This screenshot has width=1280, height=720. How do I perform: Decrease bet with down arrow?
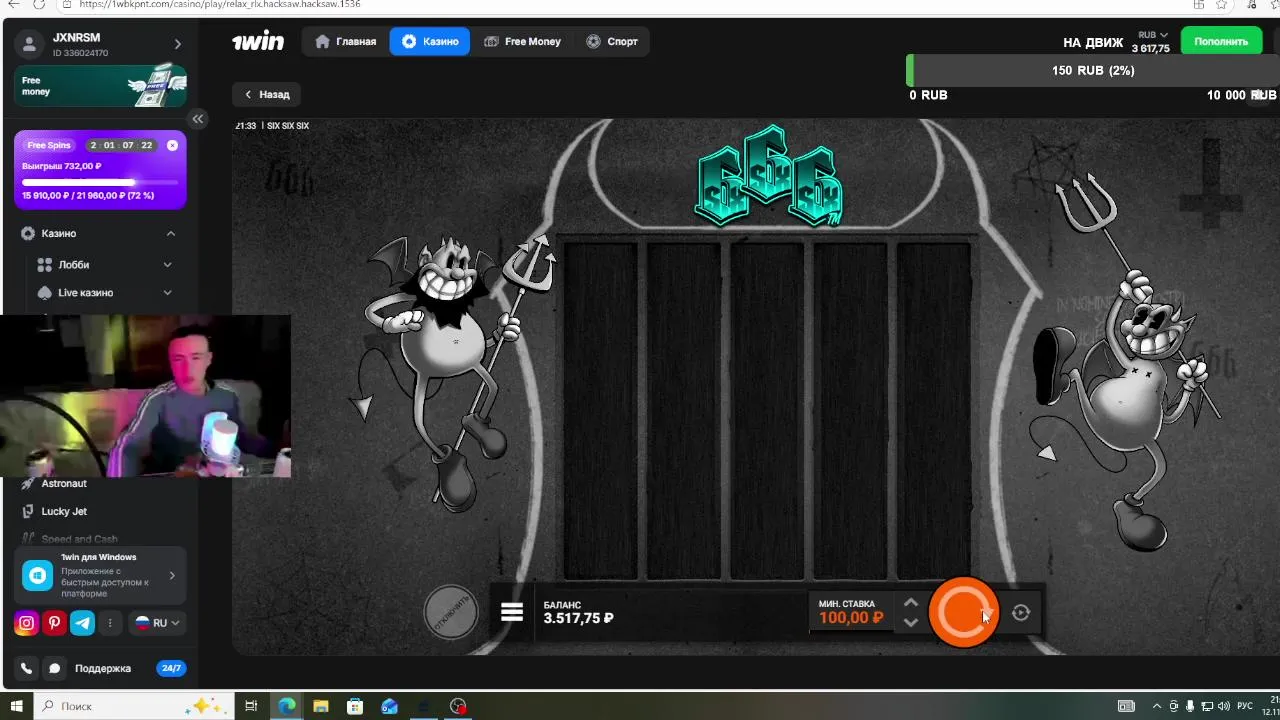[x=910, y=622]
